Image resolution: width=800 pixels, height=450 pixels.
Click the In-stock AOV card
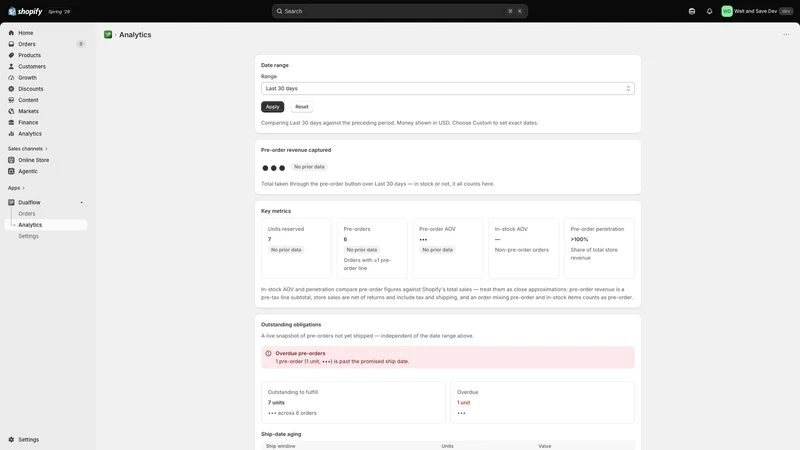[x=523, y=248]
